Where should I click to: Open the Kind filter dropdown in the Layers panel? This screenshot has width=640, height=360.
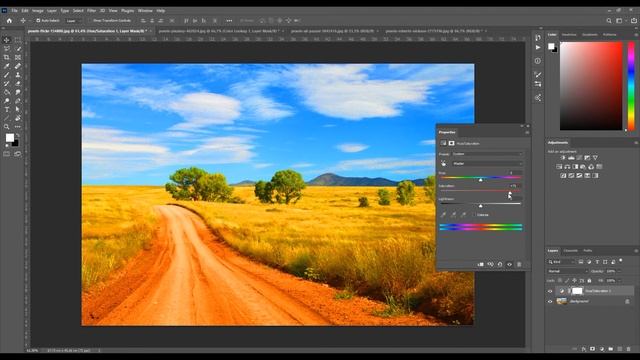coord(561,262)
